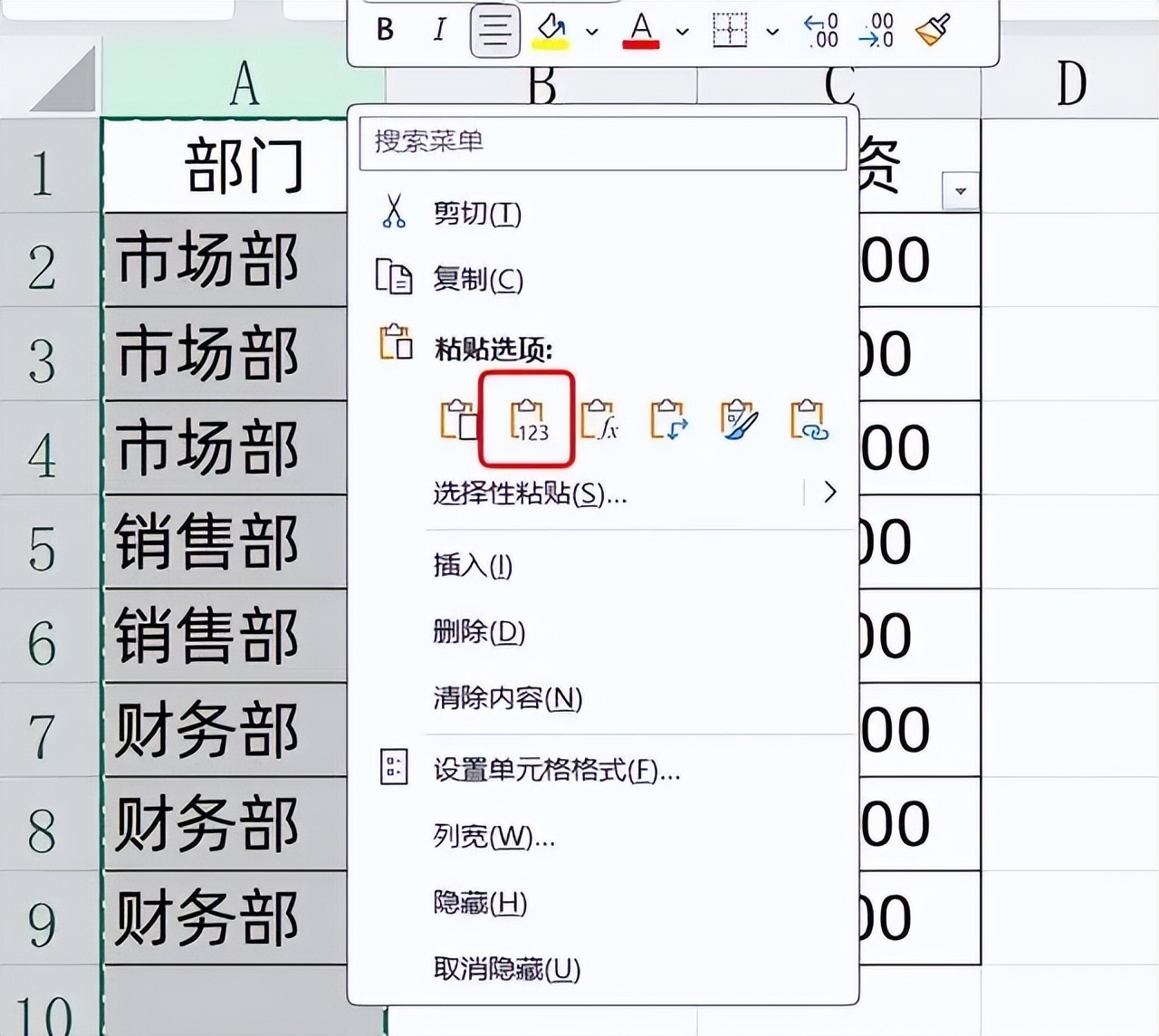Choose 取消隐藏(U) from context menu
This screenshot has height=1036, width=1159.
506,969
